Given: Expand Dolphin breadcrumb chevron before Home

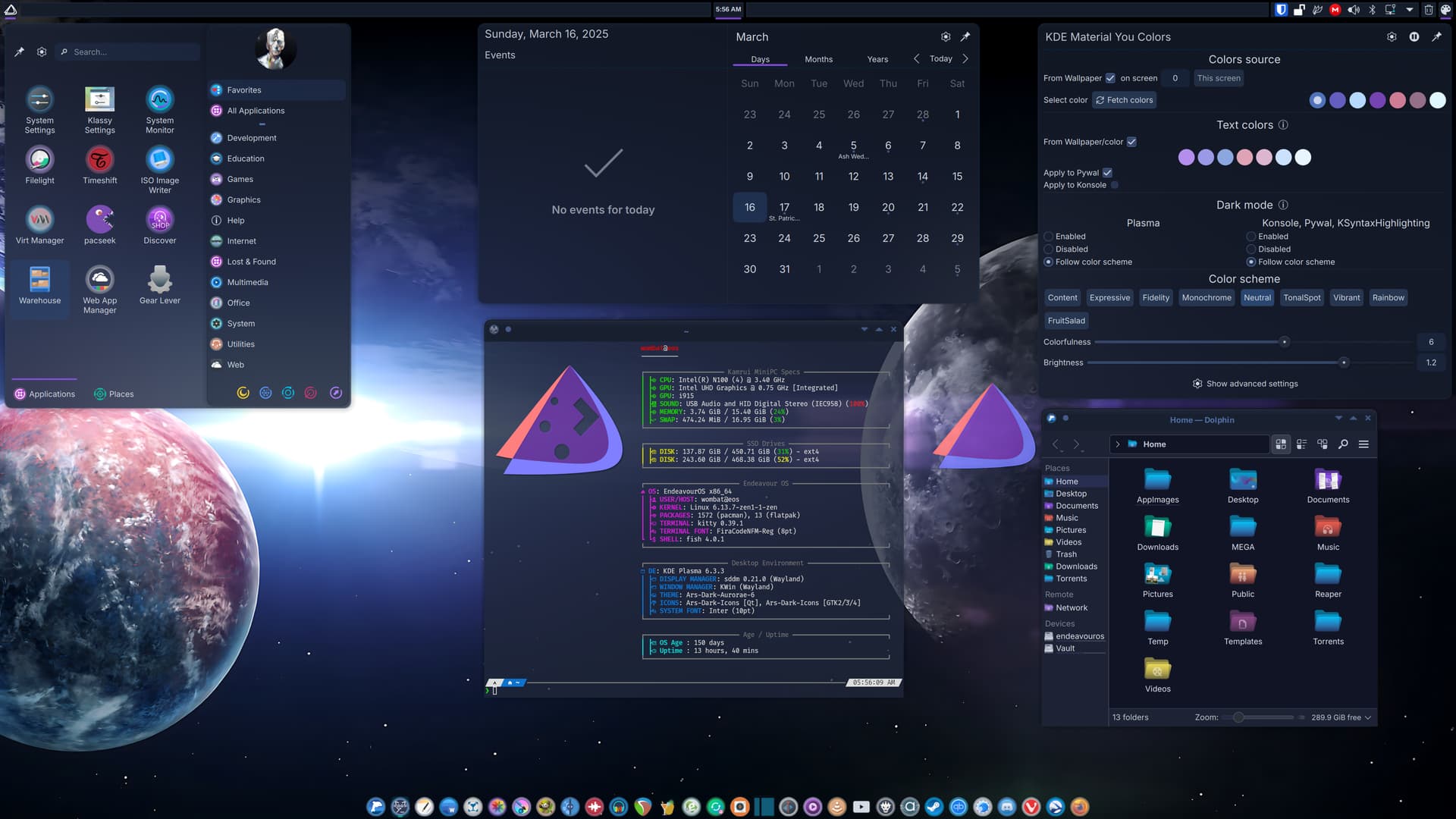Looking at the screenshot, I should (x=1117, y=444).
